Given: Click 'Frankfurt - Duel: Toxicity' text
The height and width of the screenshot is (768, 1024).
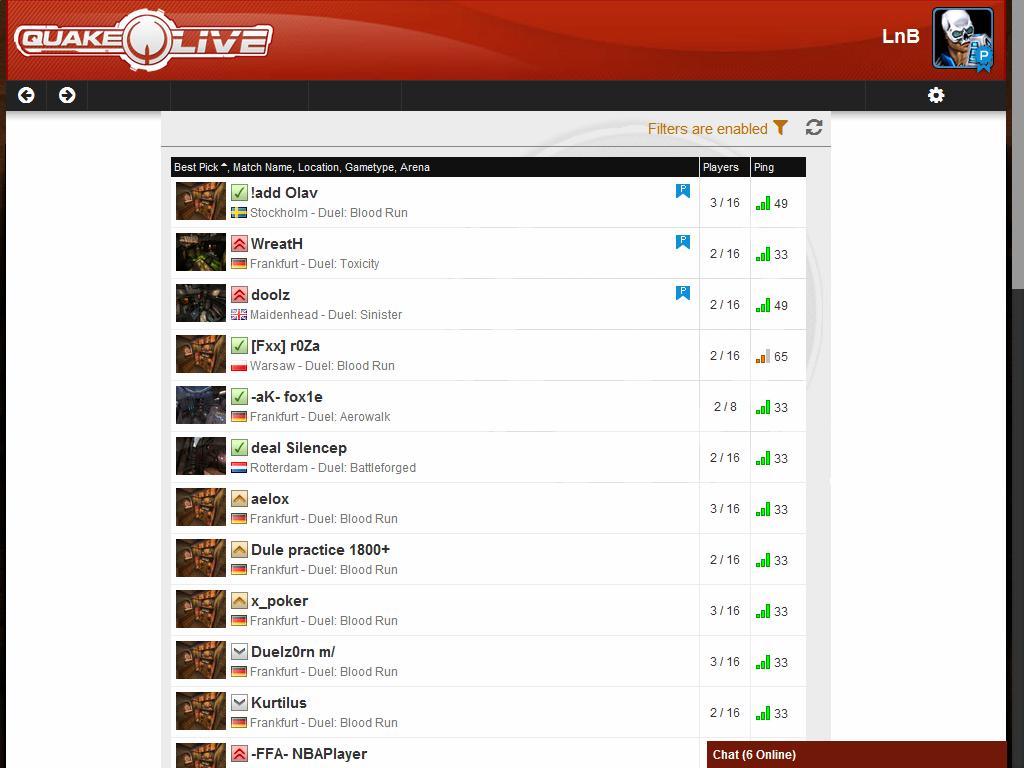Looking at the screenshot, I should click(x=315, y=264).
